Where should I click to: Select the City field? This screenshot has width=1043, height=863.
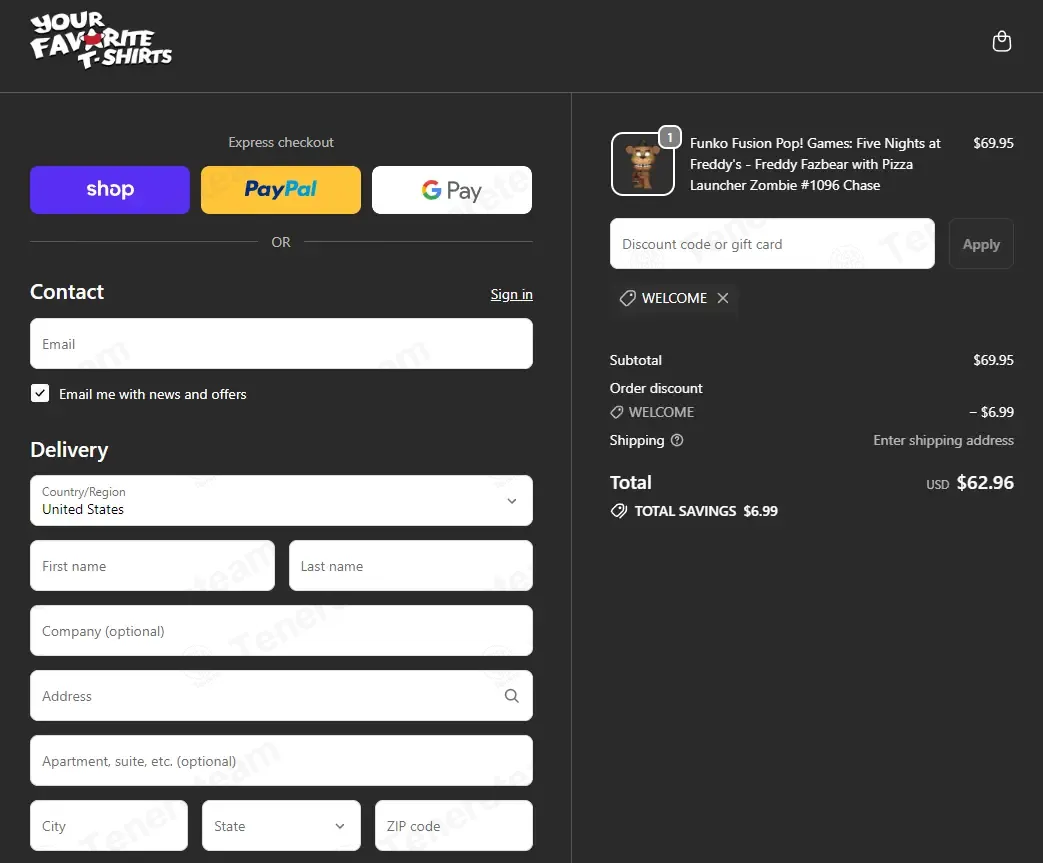(x=109, y=825)
